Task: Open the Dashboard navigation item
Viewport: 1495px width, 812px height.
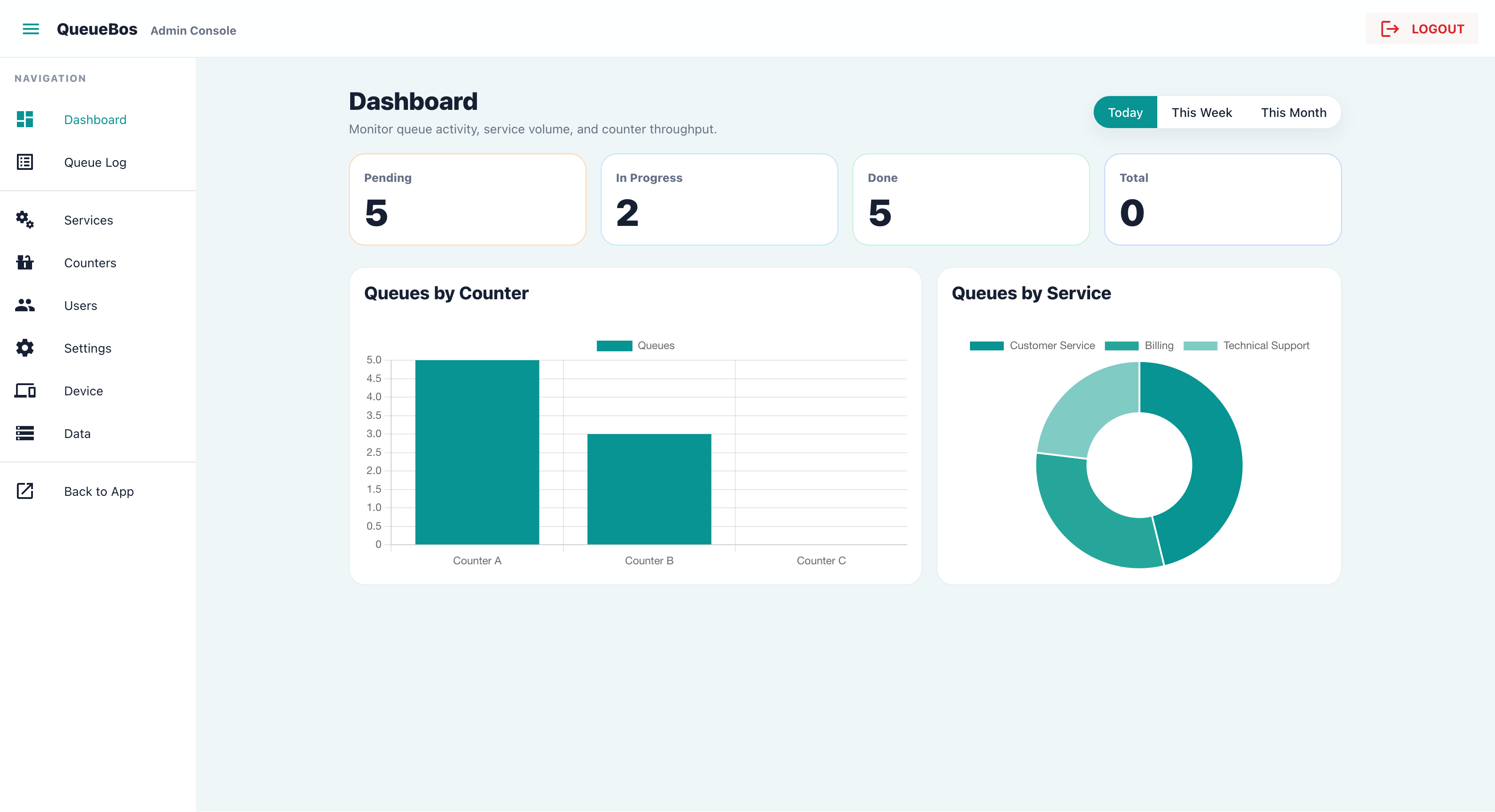Action: click(97, 120)
